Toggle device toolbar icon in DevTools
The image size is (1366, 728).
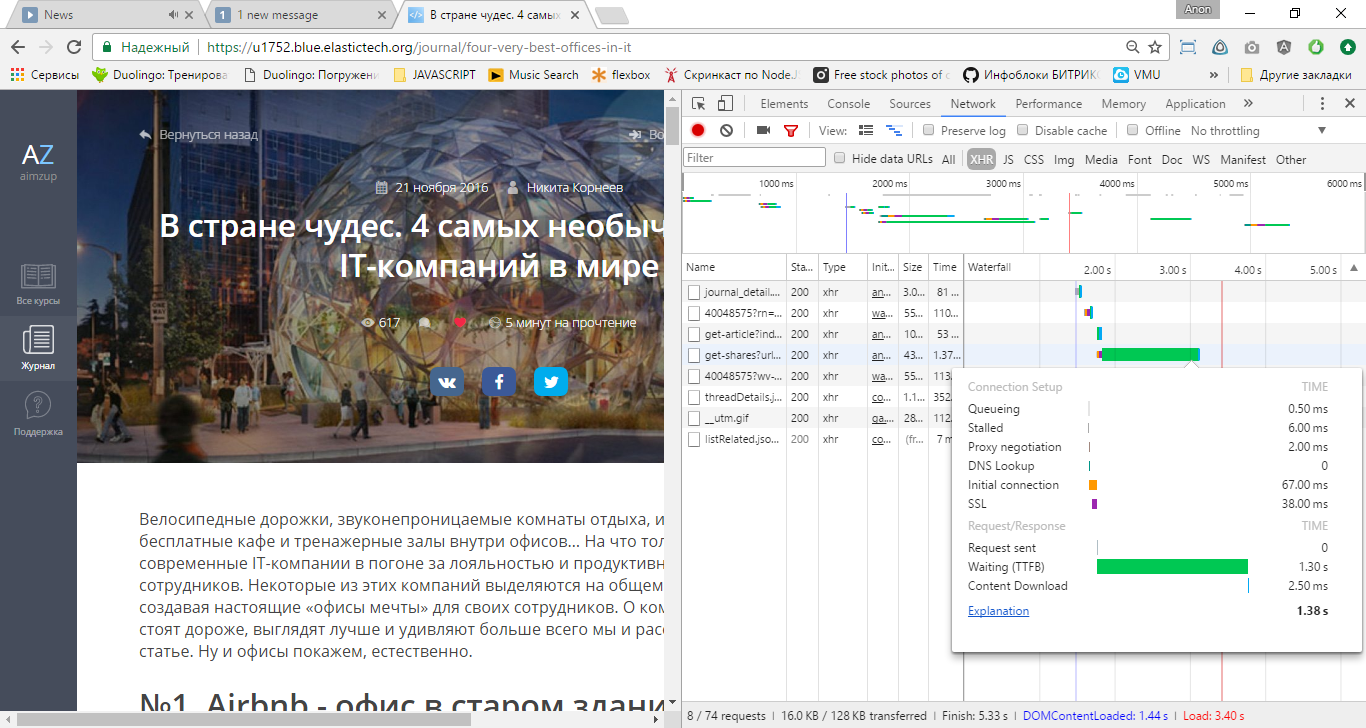tap(725, 103)
